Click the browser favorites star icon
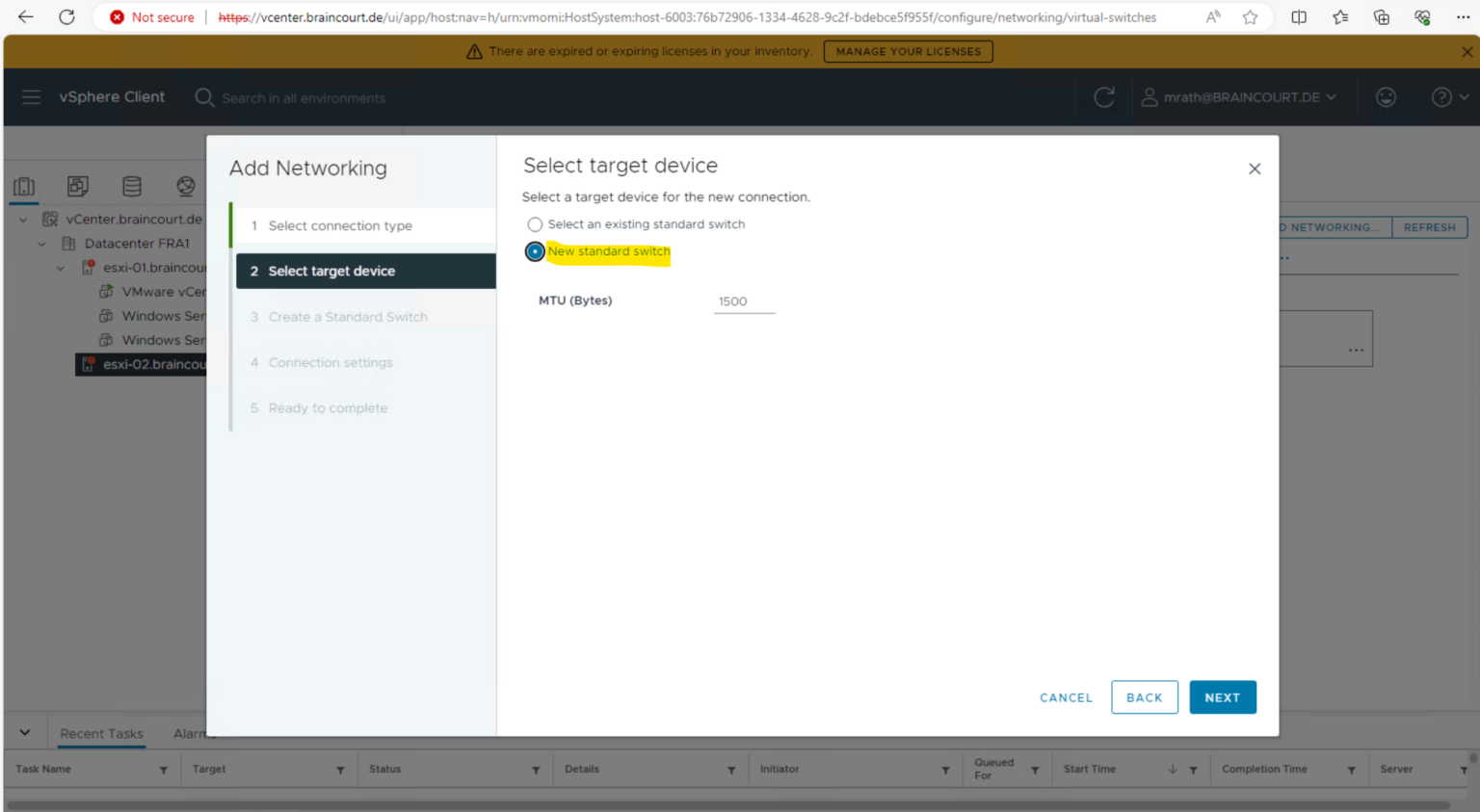Screen dimensions: 1480x812 click(1250, 17)
